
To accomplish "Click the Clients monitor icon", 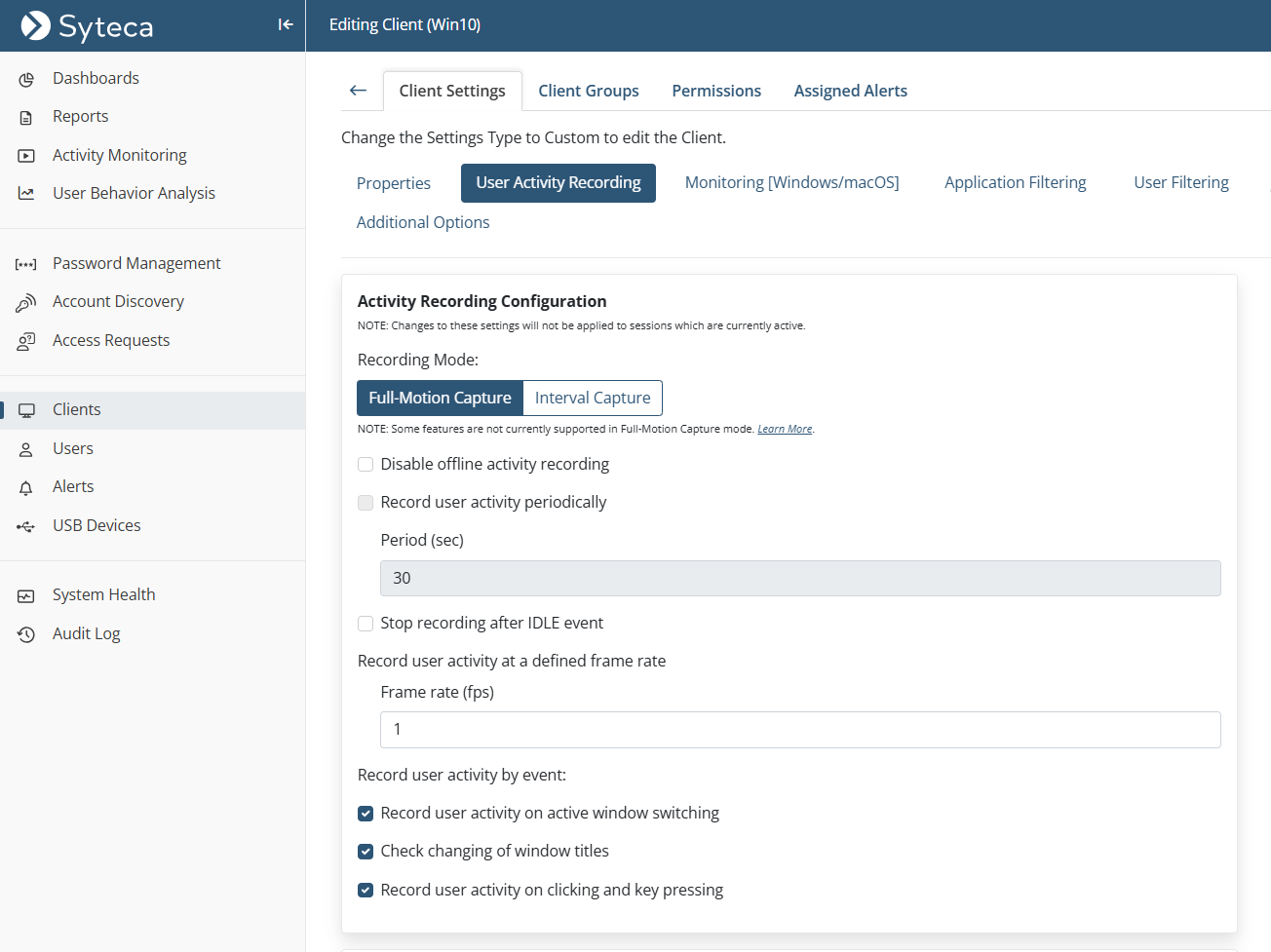I will [26, 410].
